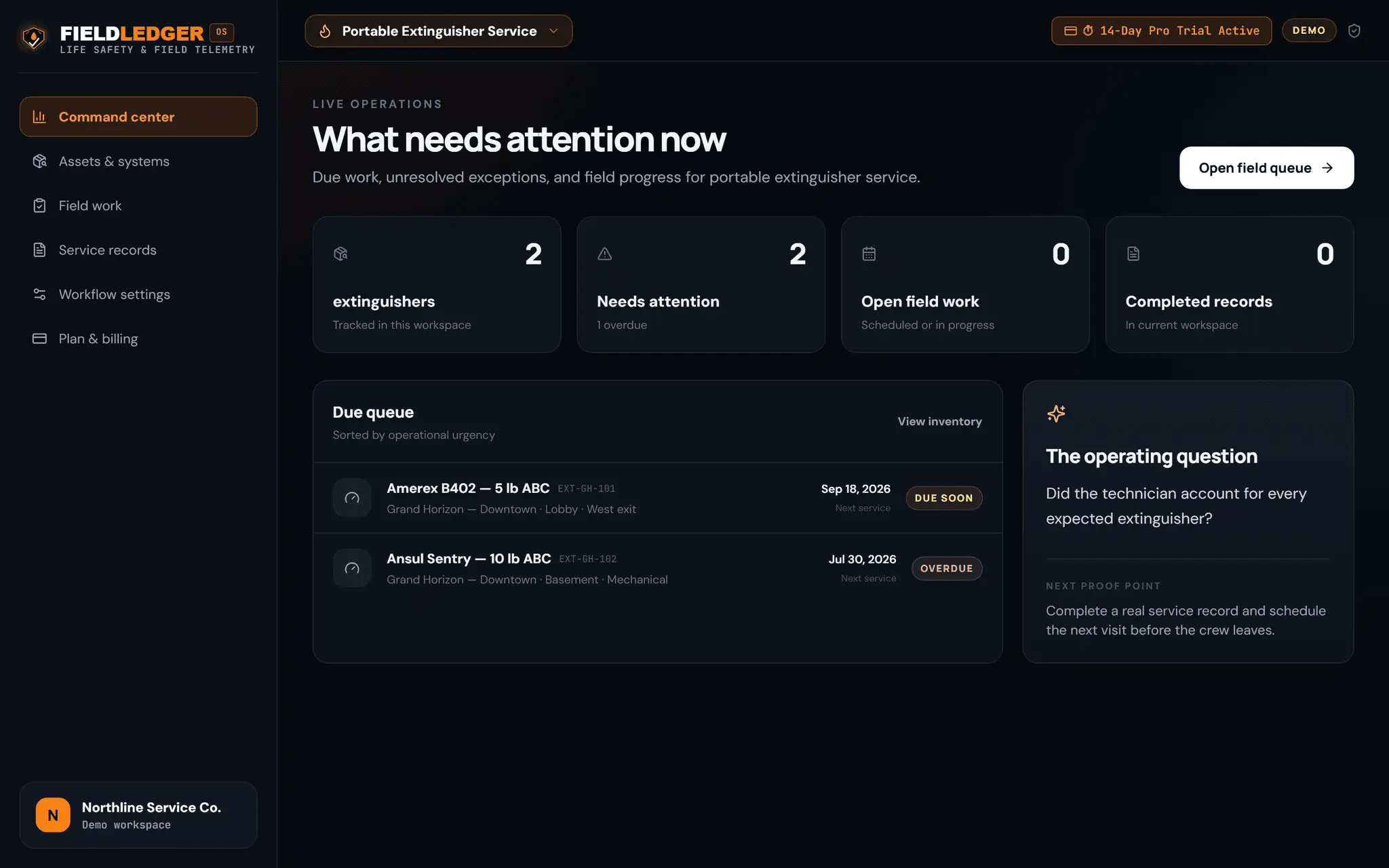Click the shield check icon beside DEMO
Image resolution: width=1389 pixels, height=868 pixels.
[1354, 31]
